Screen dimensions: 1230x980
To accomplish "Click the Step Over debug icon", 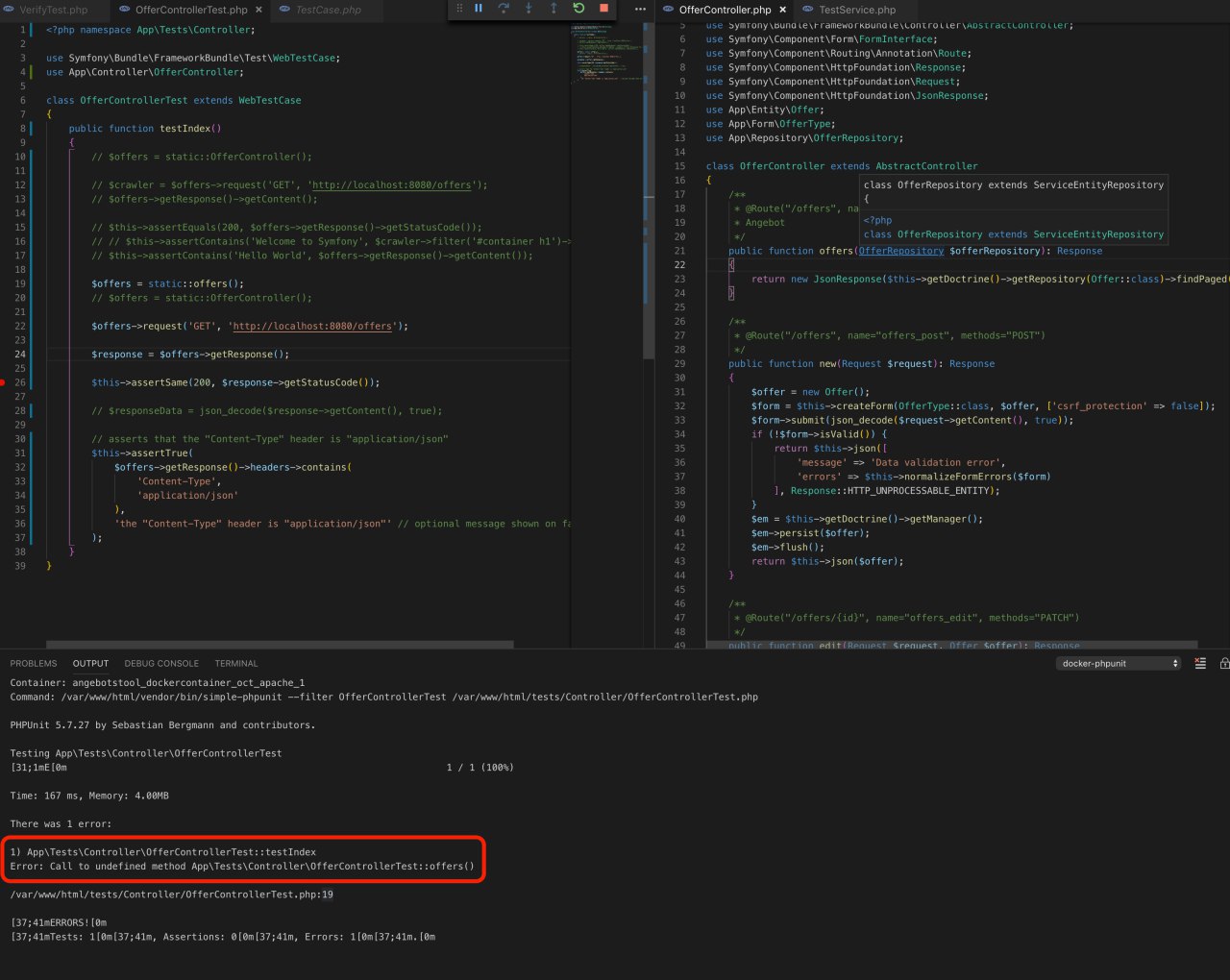I will tap(504, 9).
